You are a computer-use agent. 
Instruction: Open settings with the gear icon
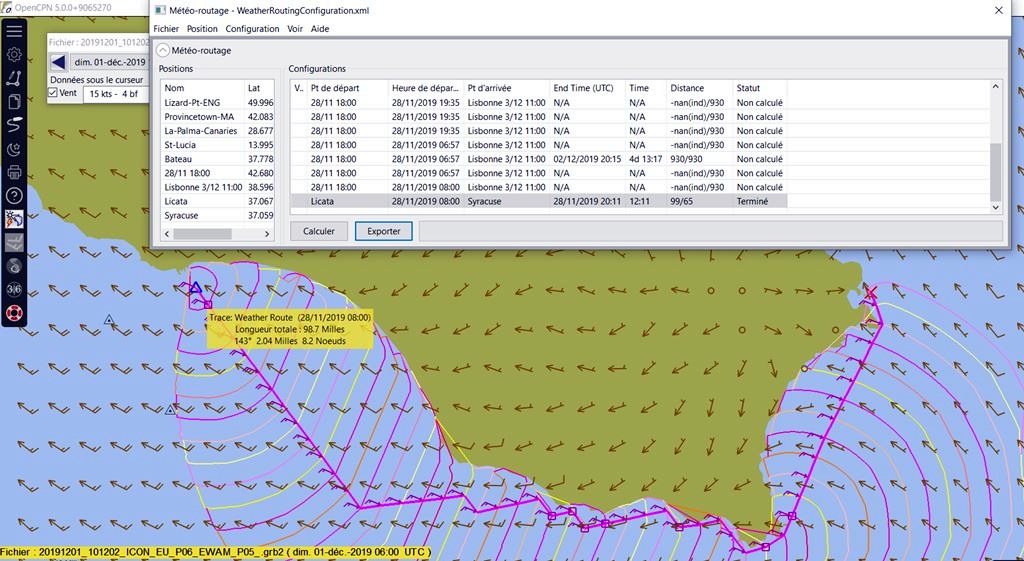point(14,55)
